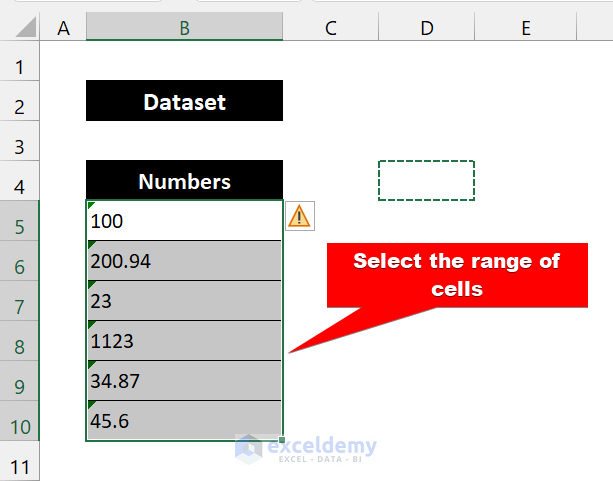
Task: Select the cell containing 100
Action: point(185,221)
